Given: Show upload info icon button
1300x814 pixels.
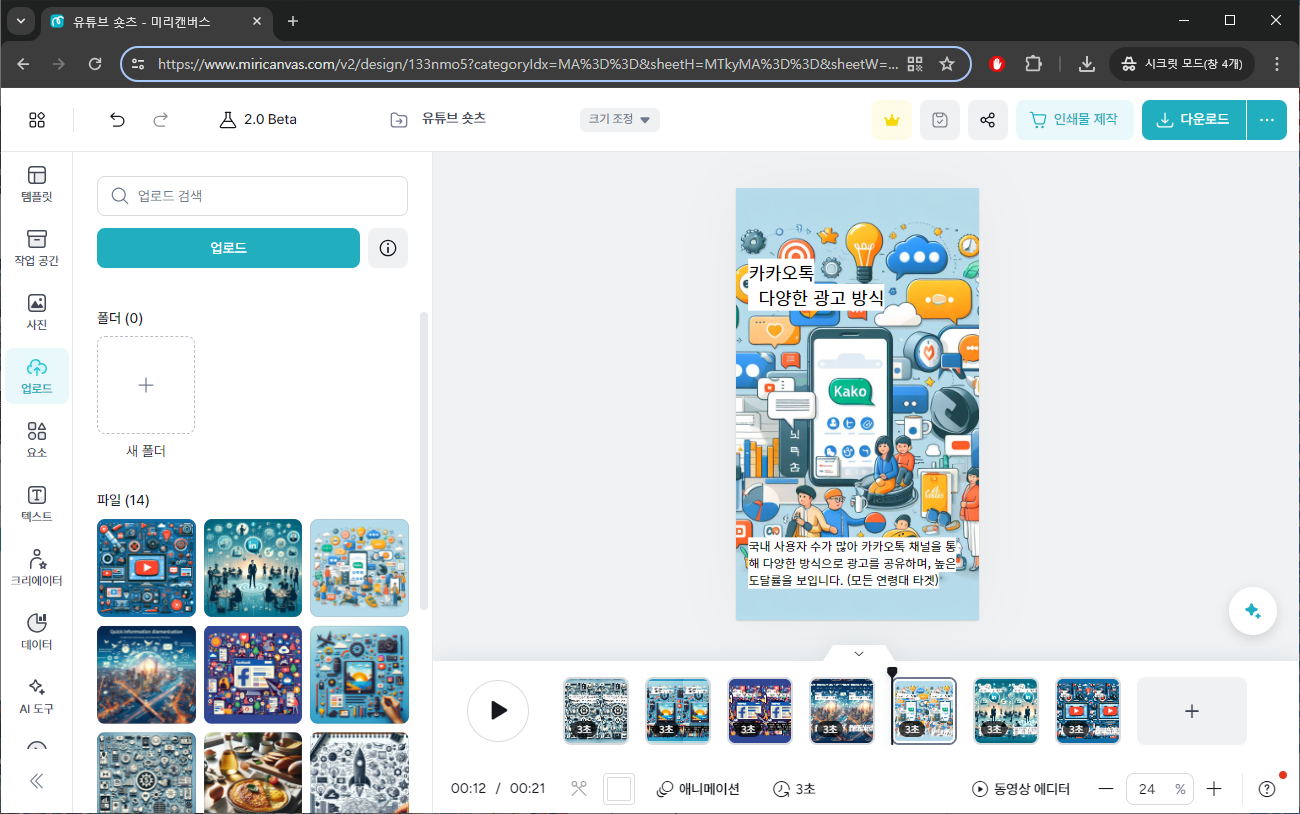Looking at the screenshot, I should pos(388,248).
